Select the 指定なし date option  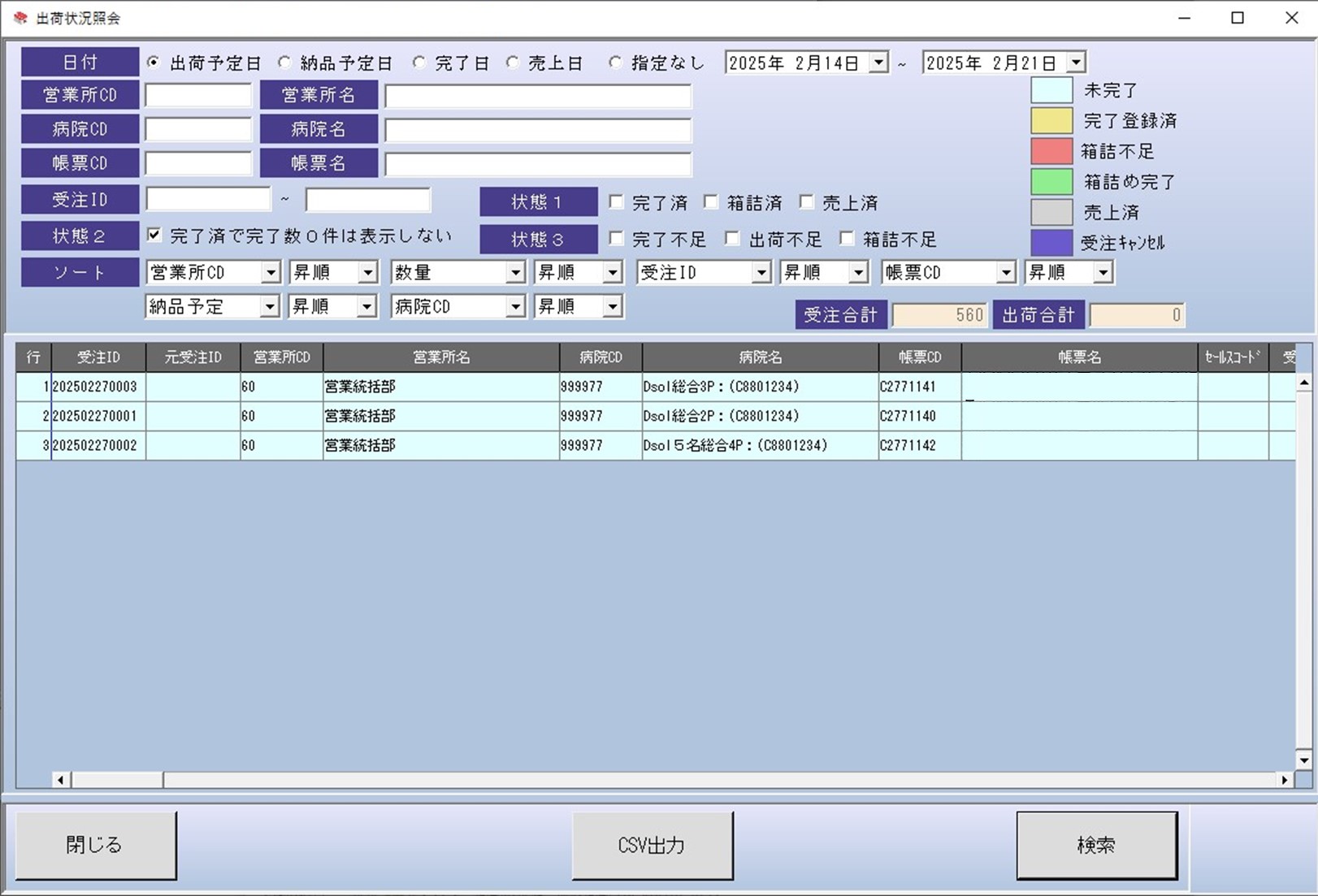click(615, 62)
